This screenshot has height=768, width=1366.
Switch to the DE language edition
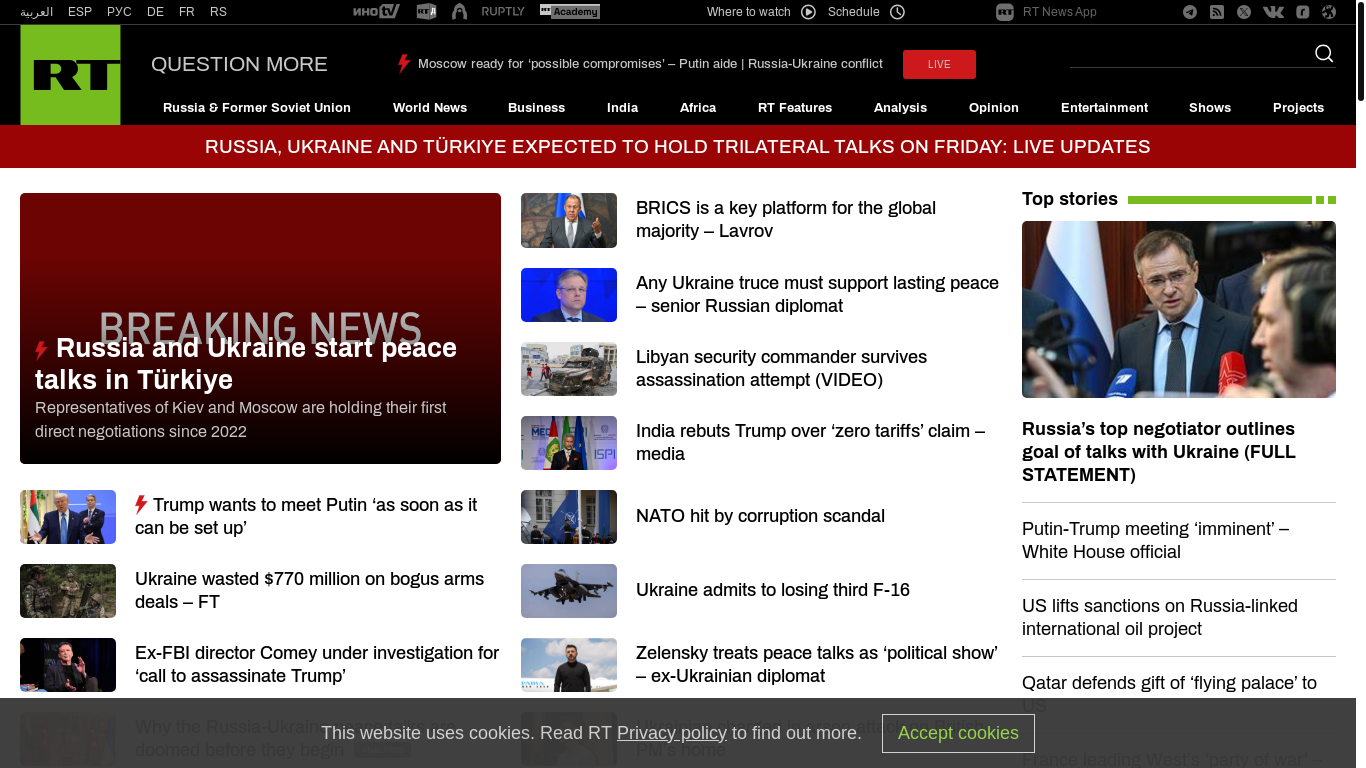pos(155,12)
